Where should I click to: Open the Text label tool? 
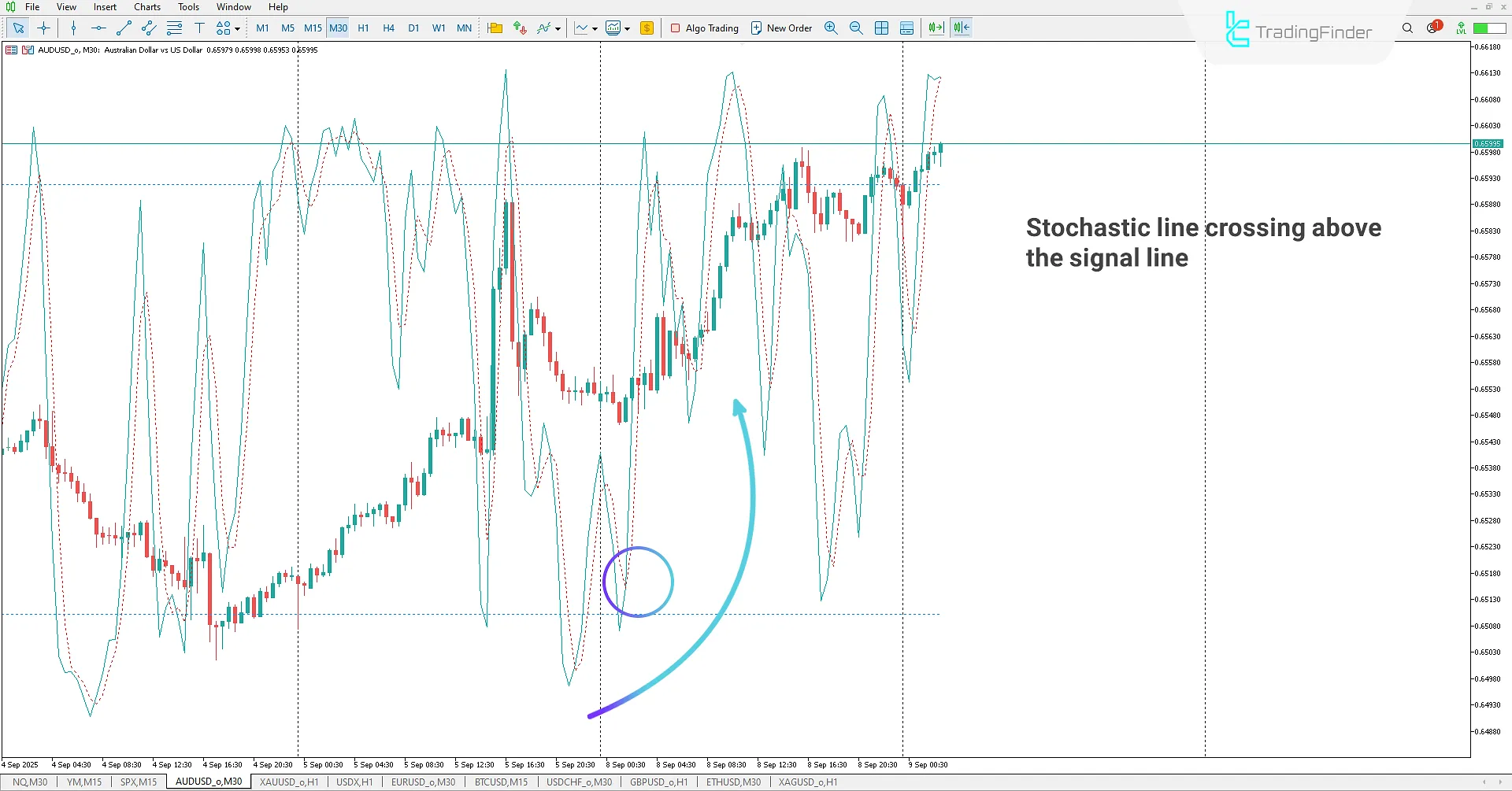click(199, 28)
